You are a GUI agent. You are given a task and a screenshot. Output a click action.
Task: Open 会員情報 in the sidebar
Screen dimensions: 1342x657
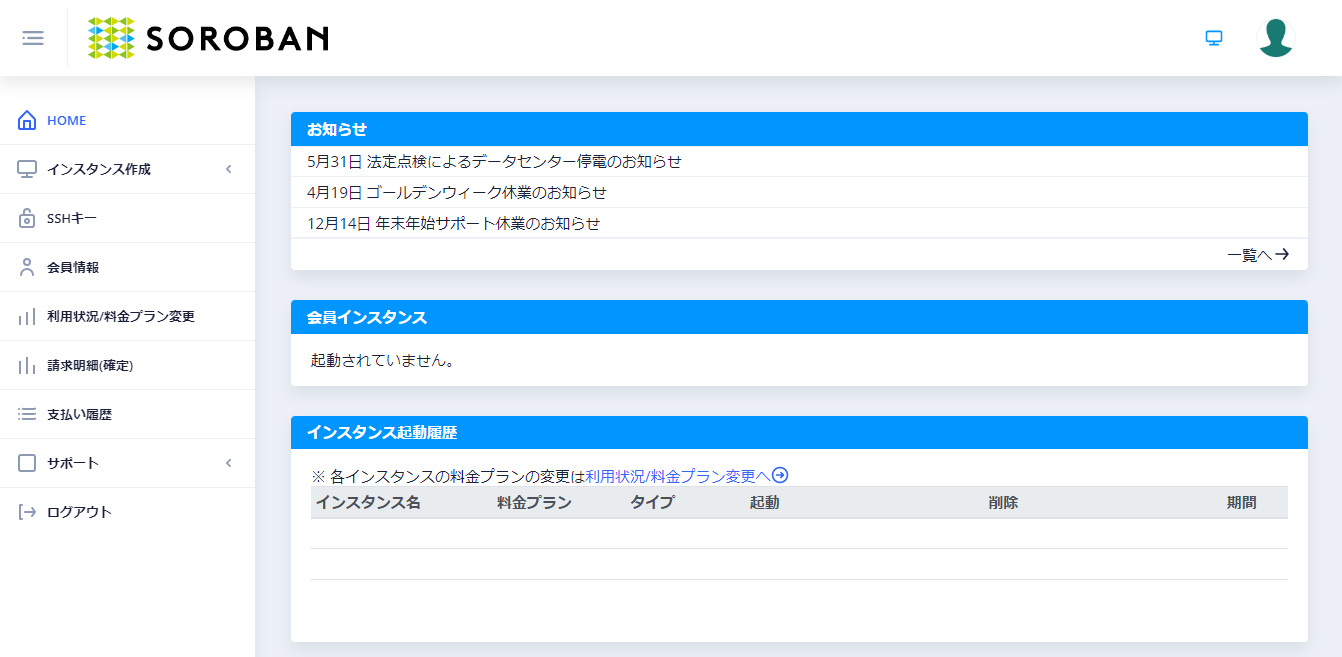pyautogui.click(x=127, y=267)
